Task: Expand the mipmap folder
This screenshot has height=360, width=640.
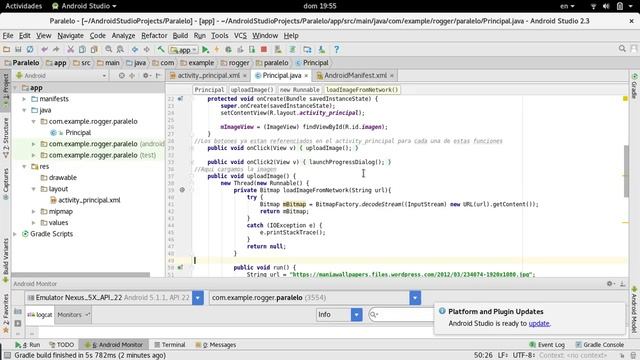Action: (x=33, y=211)
